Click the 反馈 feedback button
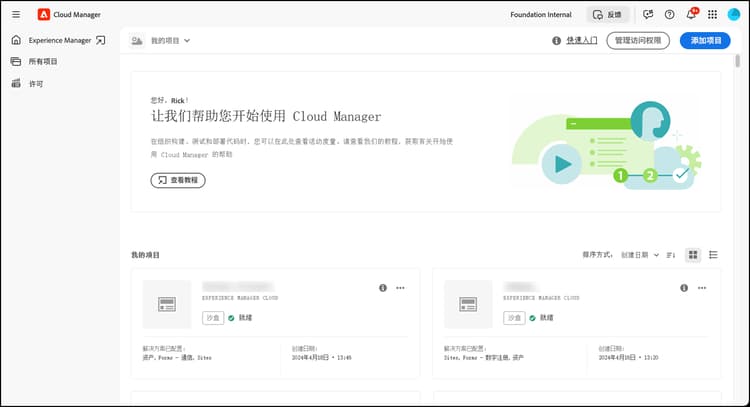 coord(607,14)
